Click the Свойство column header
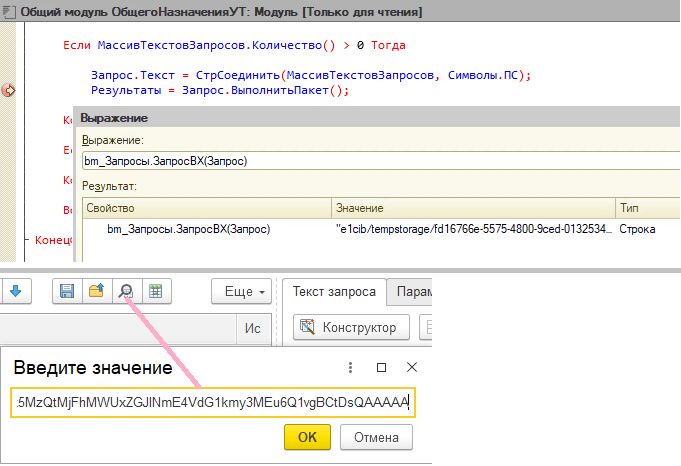The height and width of the screenshot is (466, 681). pos(207,208)
